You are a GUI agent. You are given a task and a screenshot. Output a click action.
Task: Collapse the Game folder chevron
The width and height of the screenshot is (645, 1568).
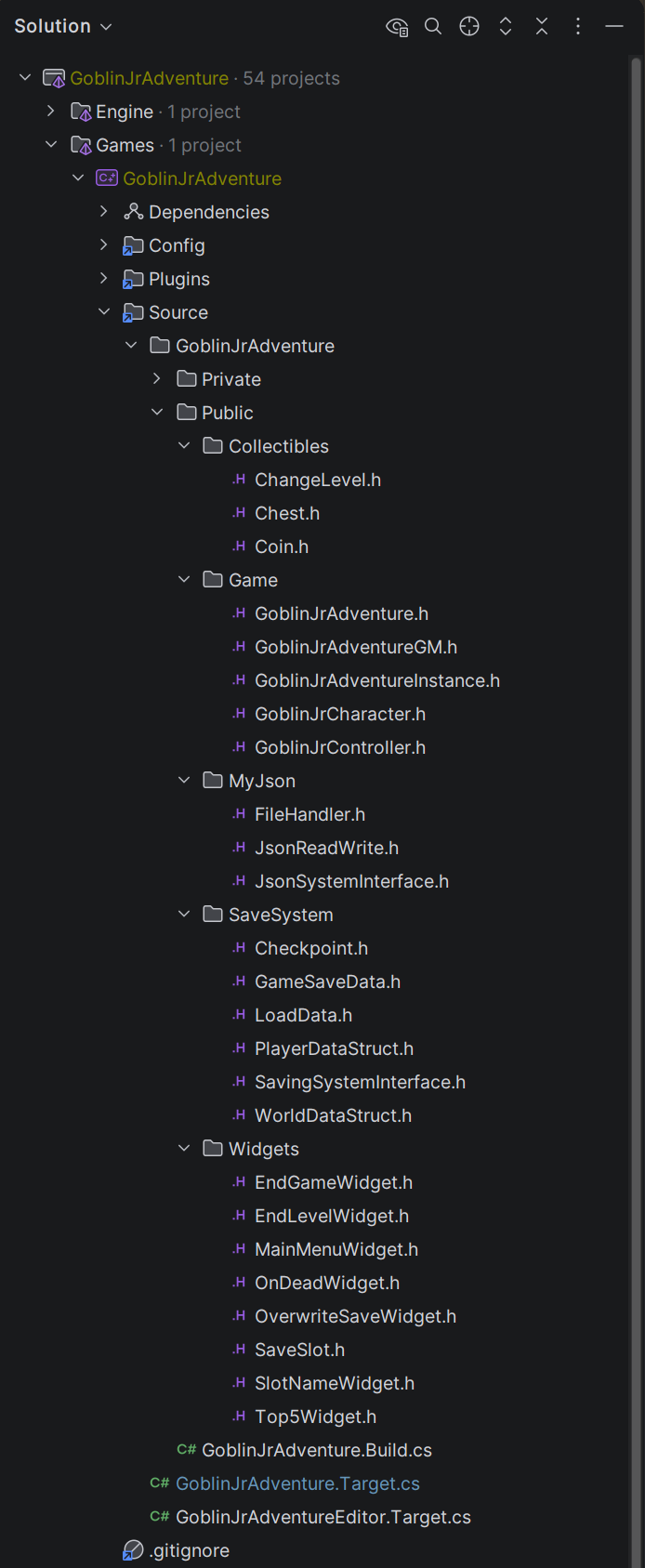coord(184,579)
